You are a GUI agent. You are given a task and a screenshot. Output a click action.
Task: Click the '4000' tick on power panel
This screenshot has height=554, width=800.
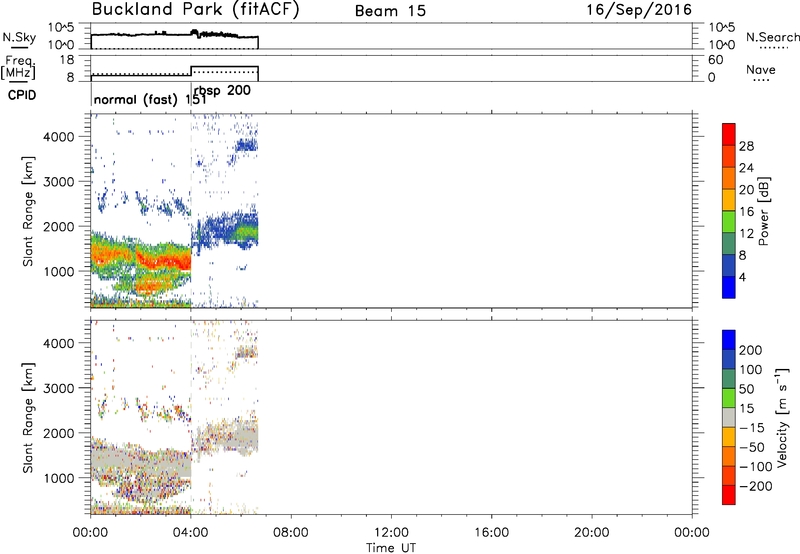point(58,137)
